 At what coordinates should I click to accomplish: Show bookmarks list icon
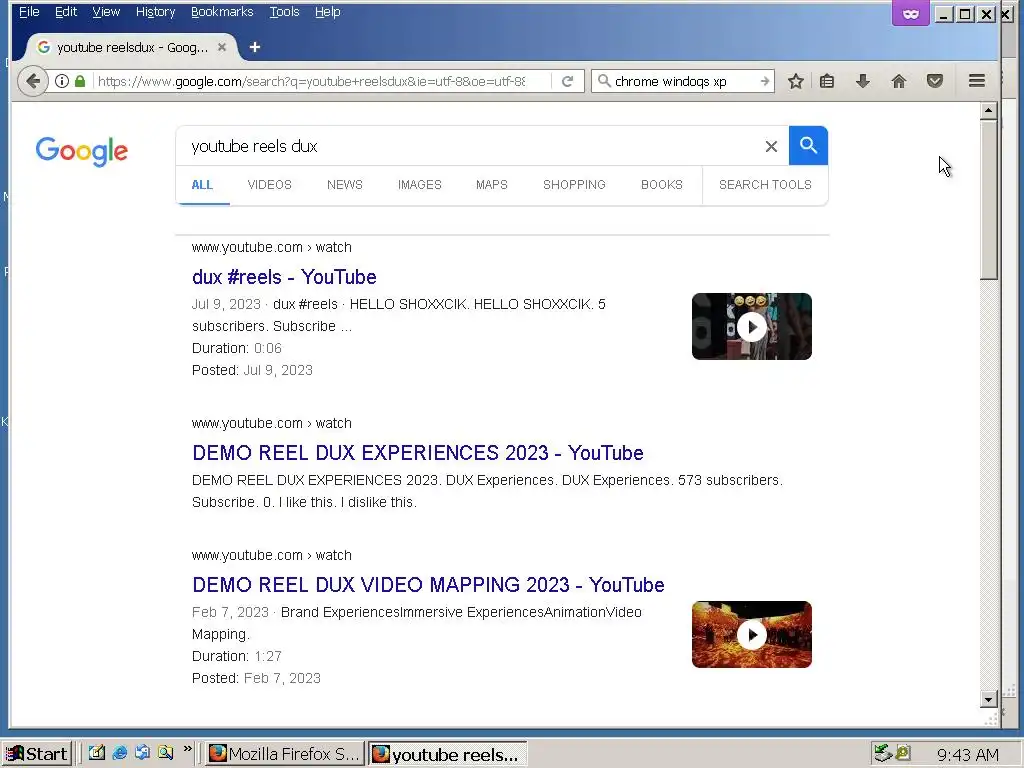point(827,82)
